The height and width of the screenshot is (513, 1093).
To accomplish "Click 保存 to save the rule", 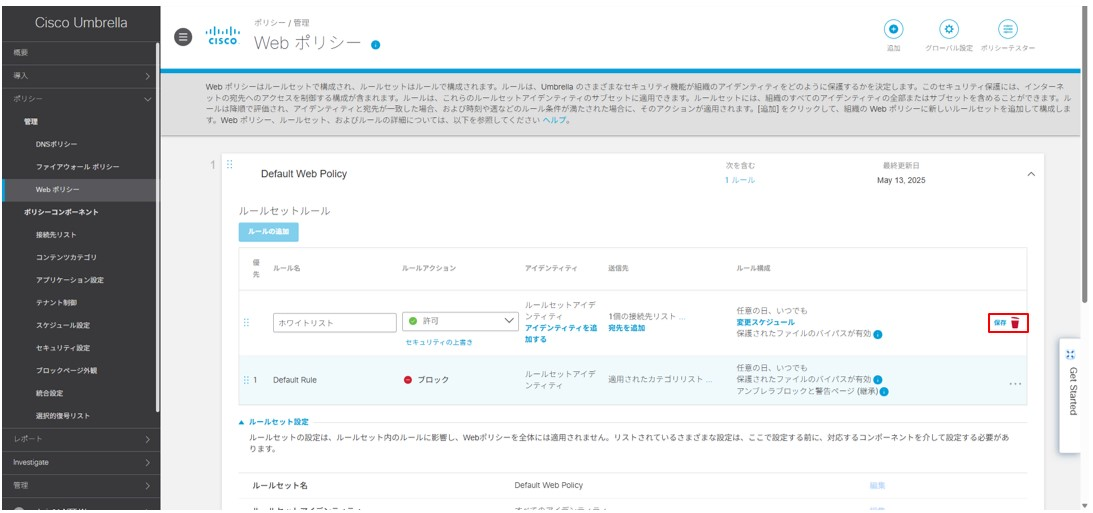I will (1000, 323).
